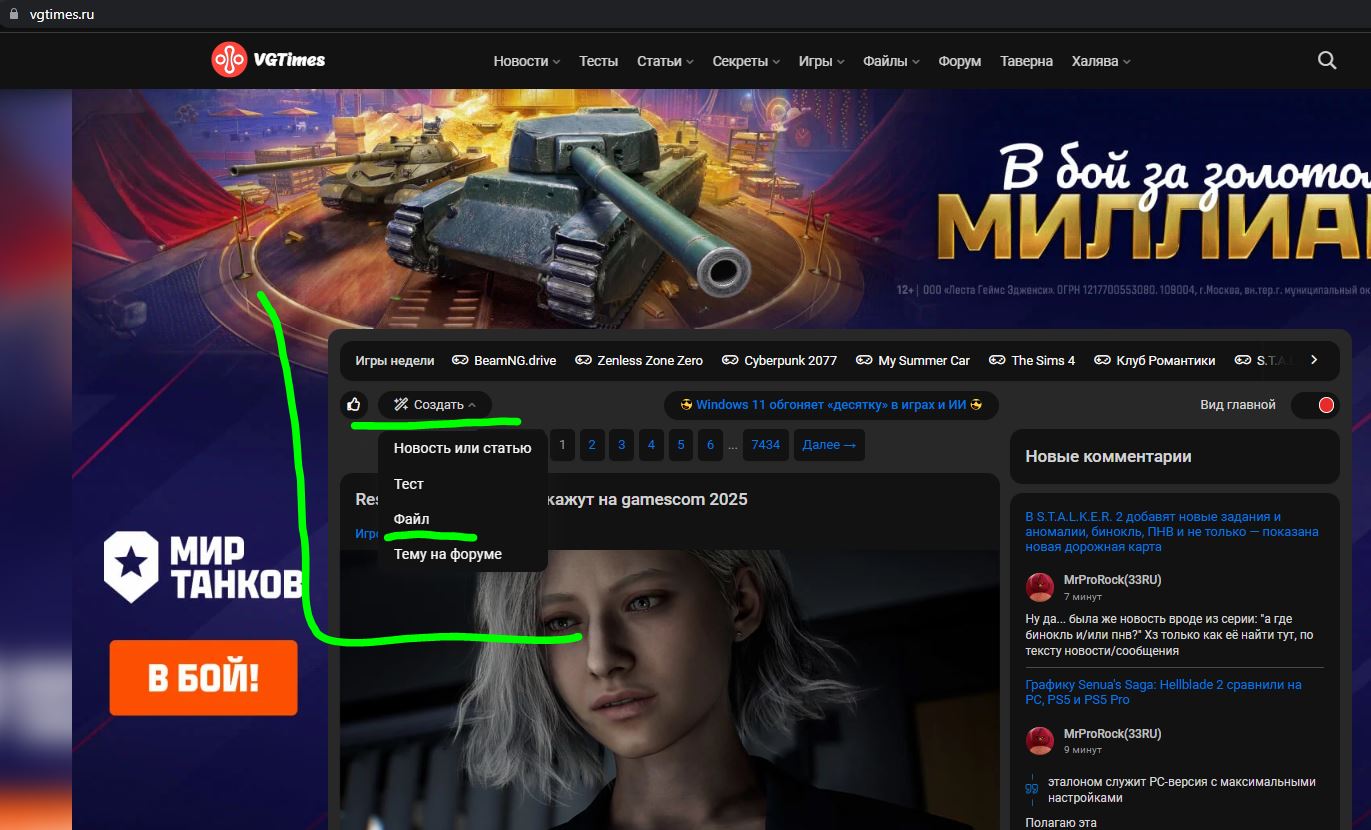Click the avatar of the 7 минут comment
Screen dimensions: 1371x830
[1040, 587]
